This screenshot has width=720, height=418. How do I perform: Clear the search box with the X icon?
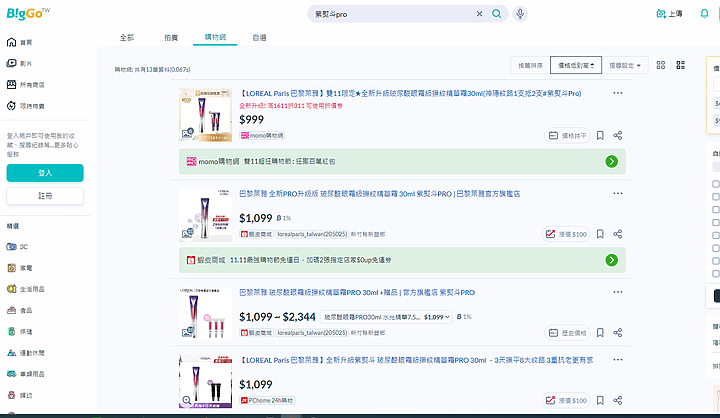pos(479,14)
